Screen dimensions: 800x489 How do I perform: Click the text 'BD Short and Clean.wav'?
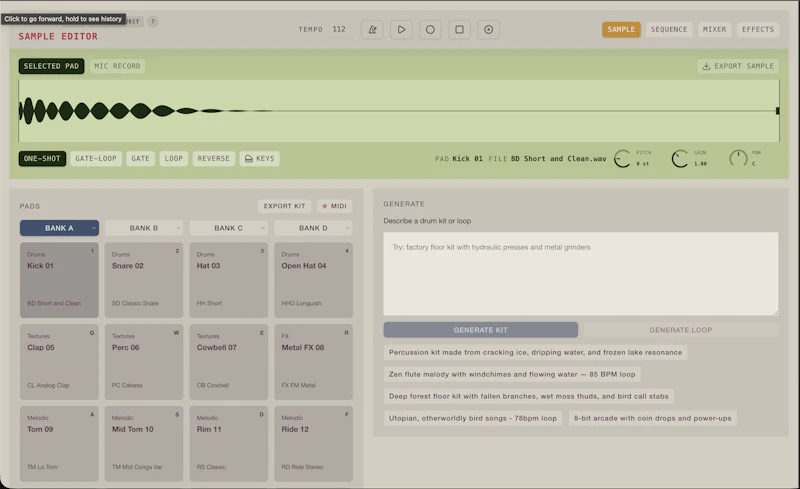coord(559,159)
